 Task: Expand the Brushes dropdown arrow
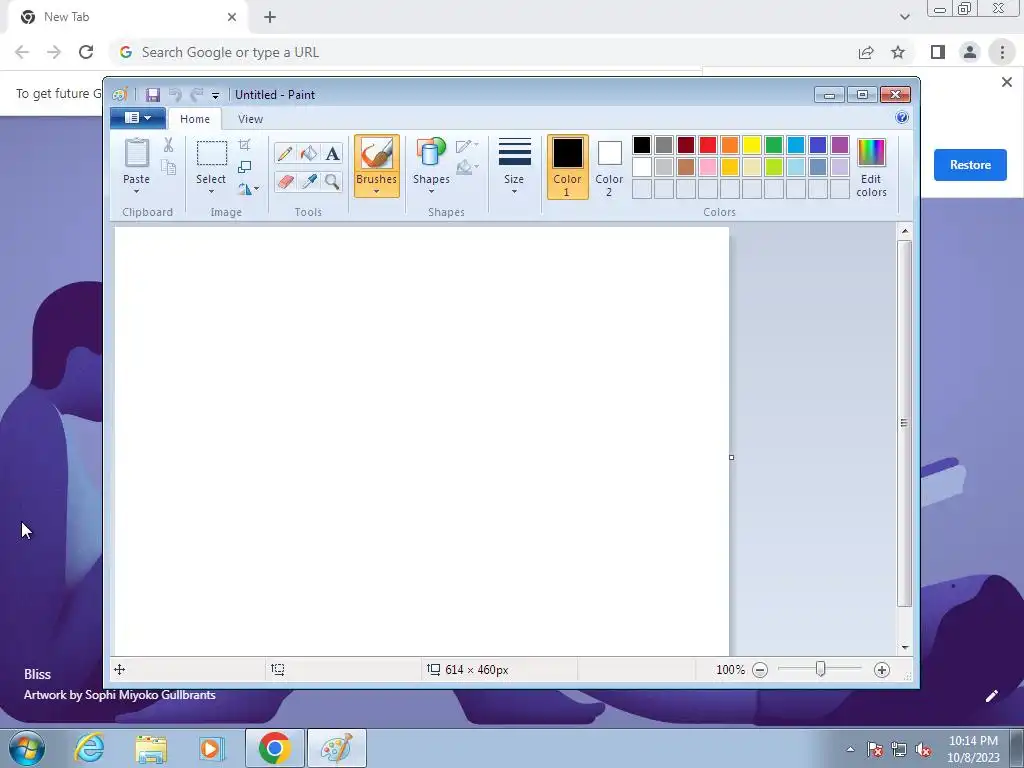pyautogui.click(x=377, y=191)
